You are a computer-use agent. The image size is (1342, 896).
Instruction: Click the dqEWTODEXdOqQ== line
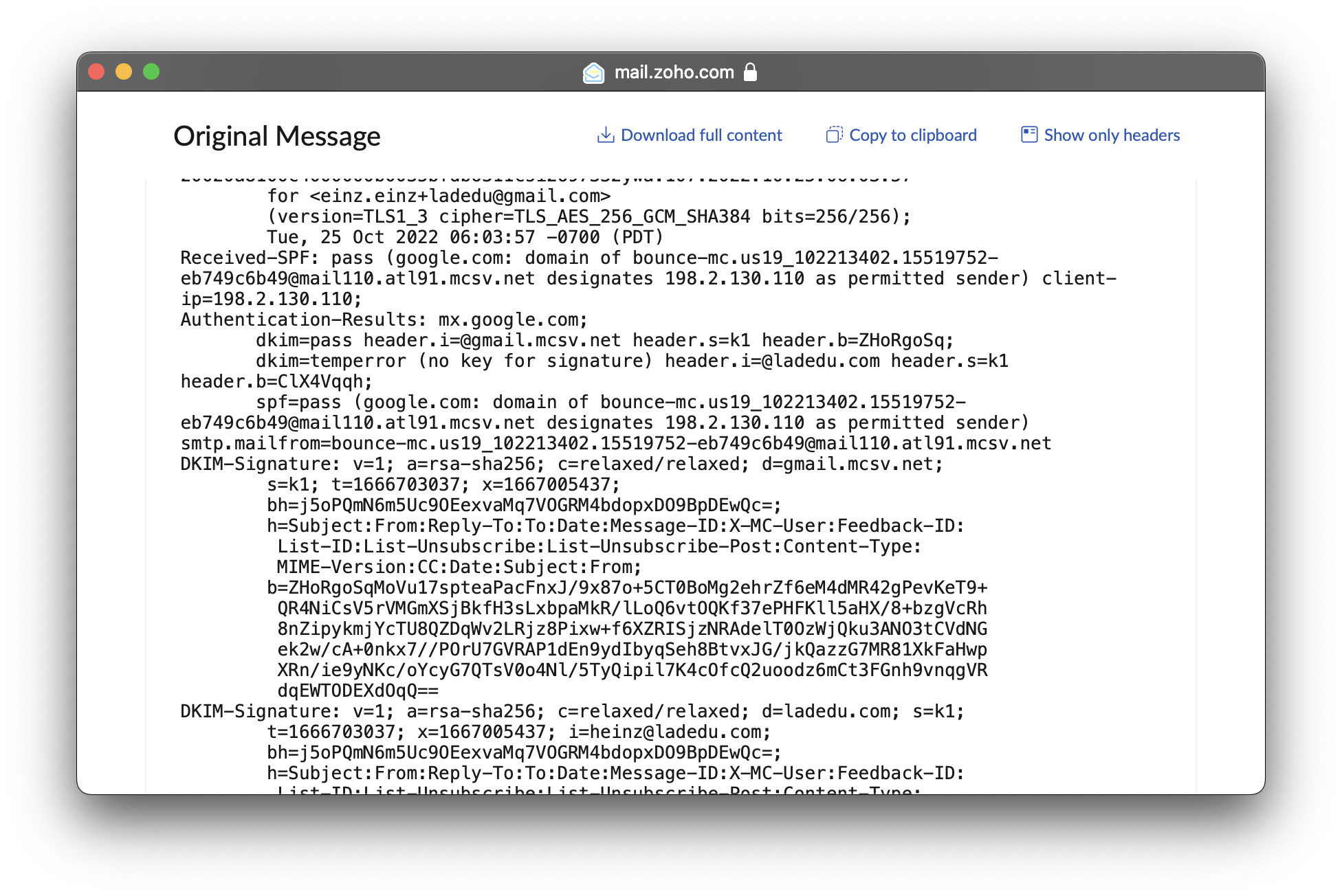point(357,691)
